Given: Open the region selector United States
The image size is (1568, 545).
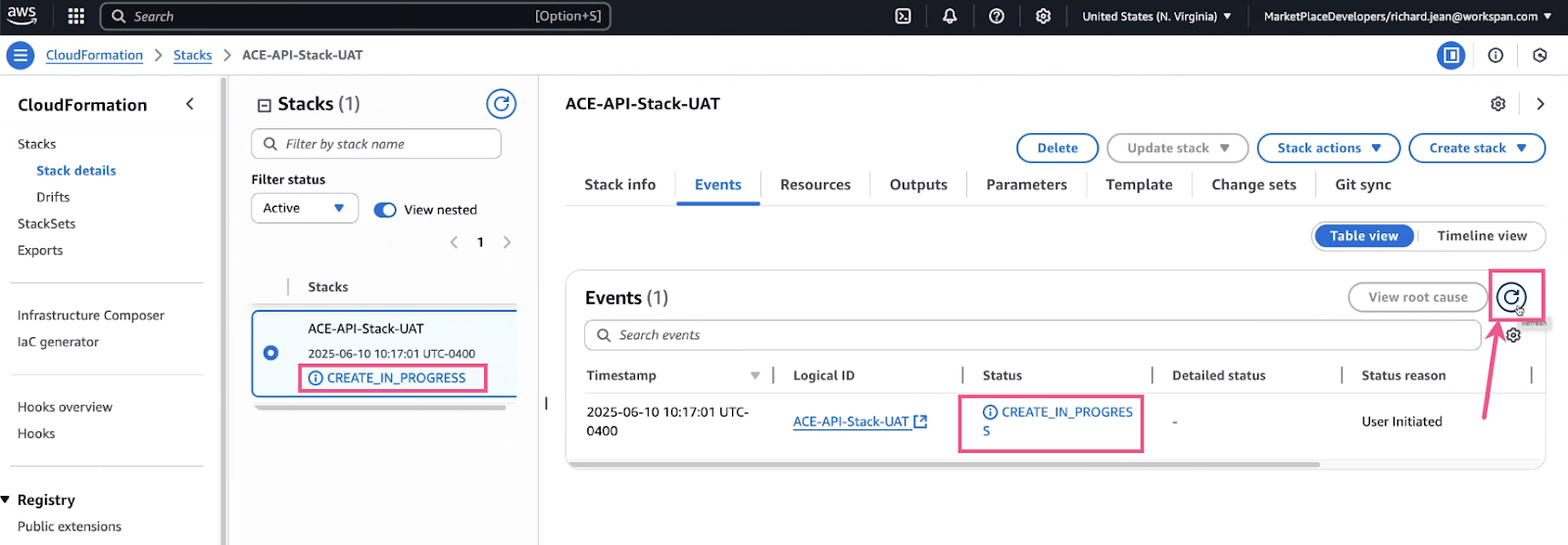Looking at the screenshot, I should click(1156, 17).
